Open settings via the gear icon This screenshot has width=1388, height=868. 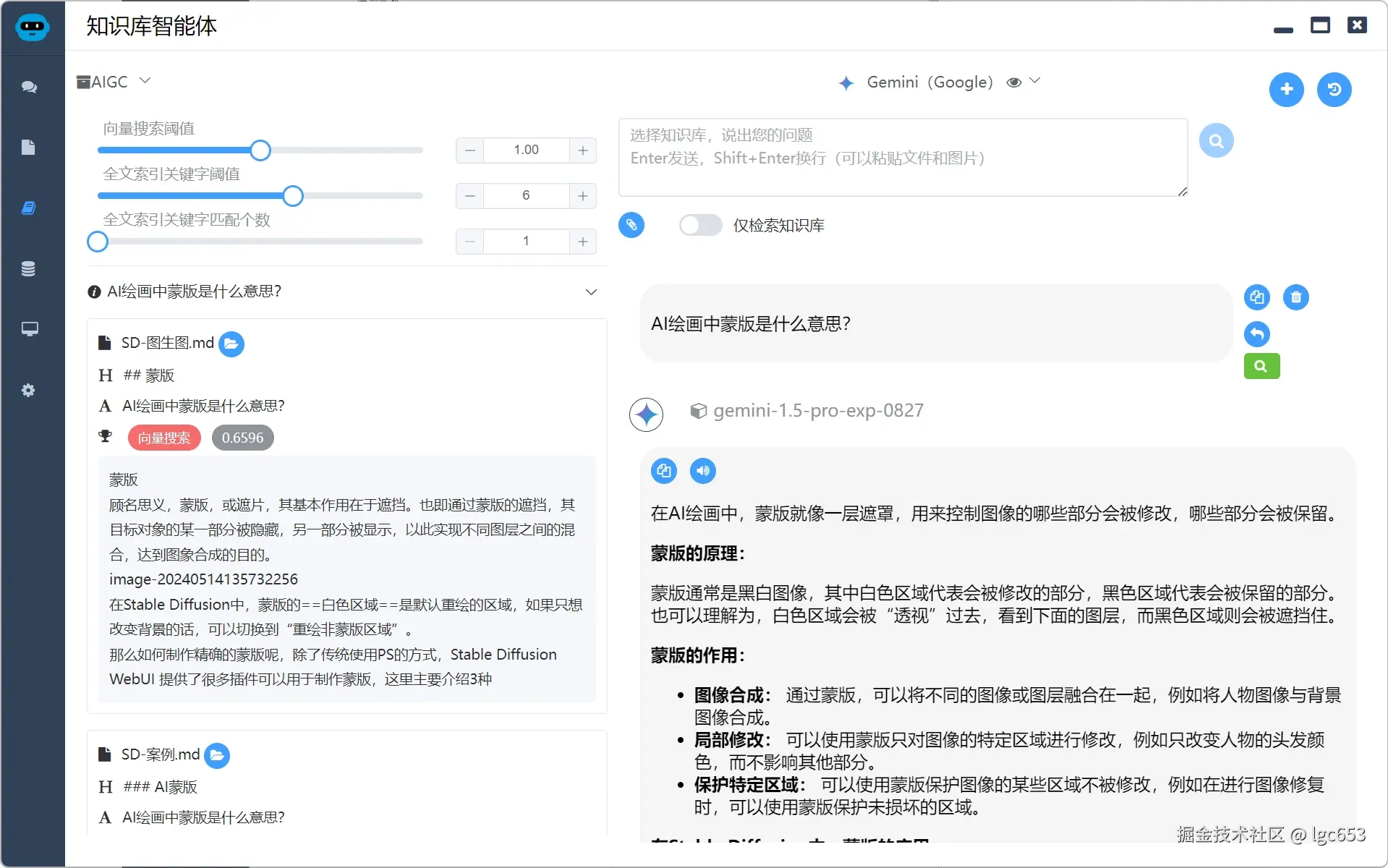point(30,391)
